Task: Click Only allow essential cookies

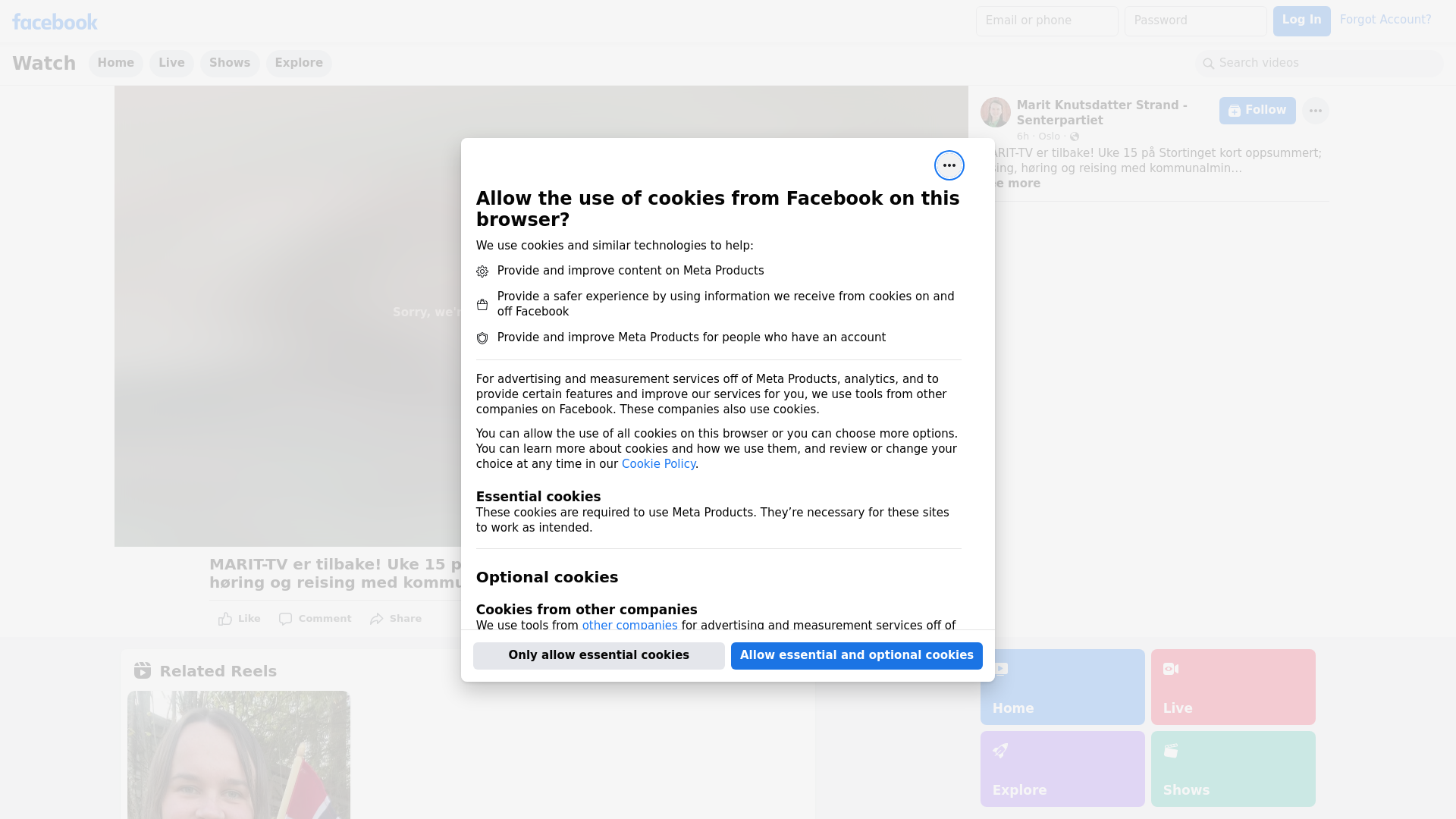Action: [x=598, y=656]
